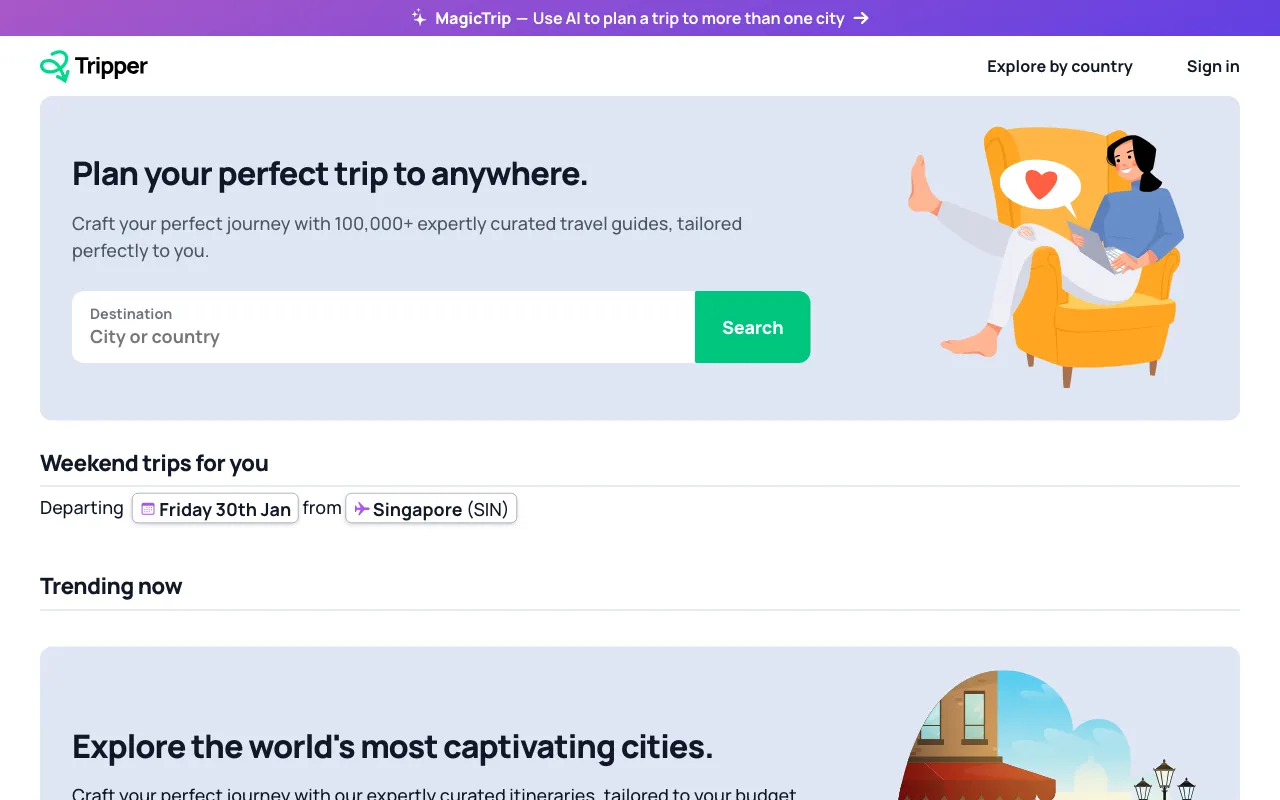Viewport: 1280px width, 800px height.
Task: Open the Friday 30th Jan date picker
Action: (215, 509)
